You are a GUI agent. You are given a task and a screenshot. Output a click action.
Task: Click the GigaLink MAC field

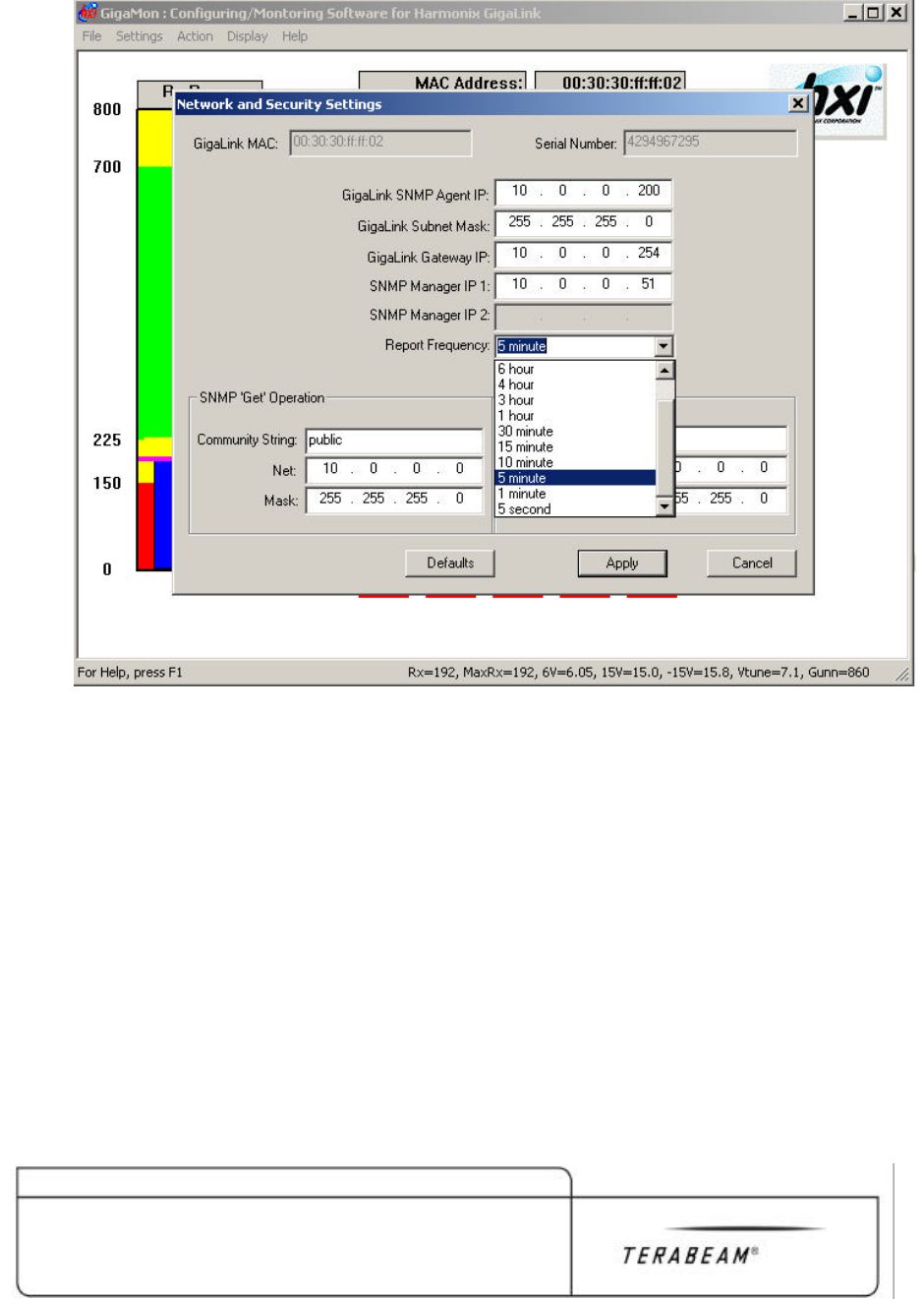tap(380, 143)
